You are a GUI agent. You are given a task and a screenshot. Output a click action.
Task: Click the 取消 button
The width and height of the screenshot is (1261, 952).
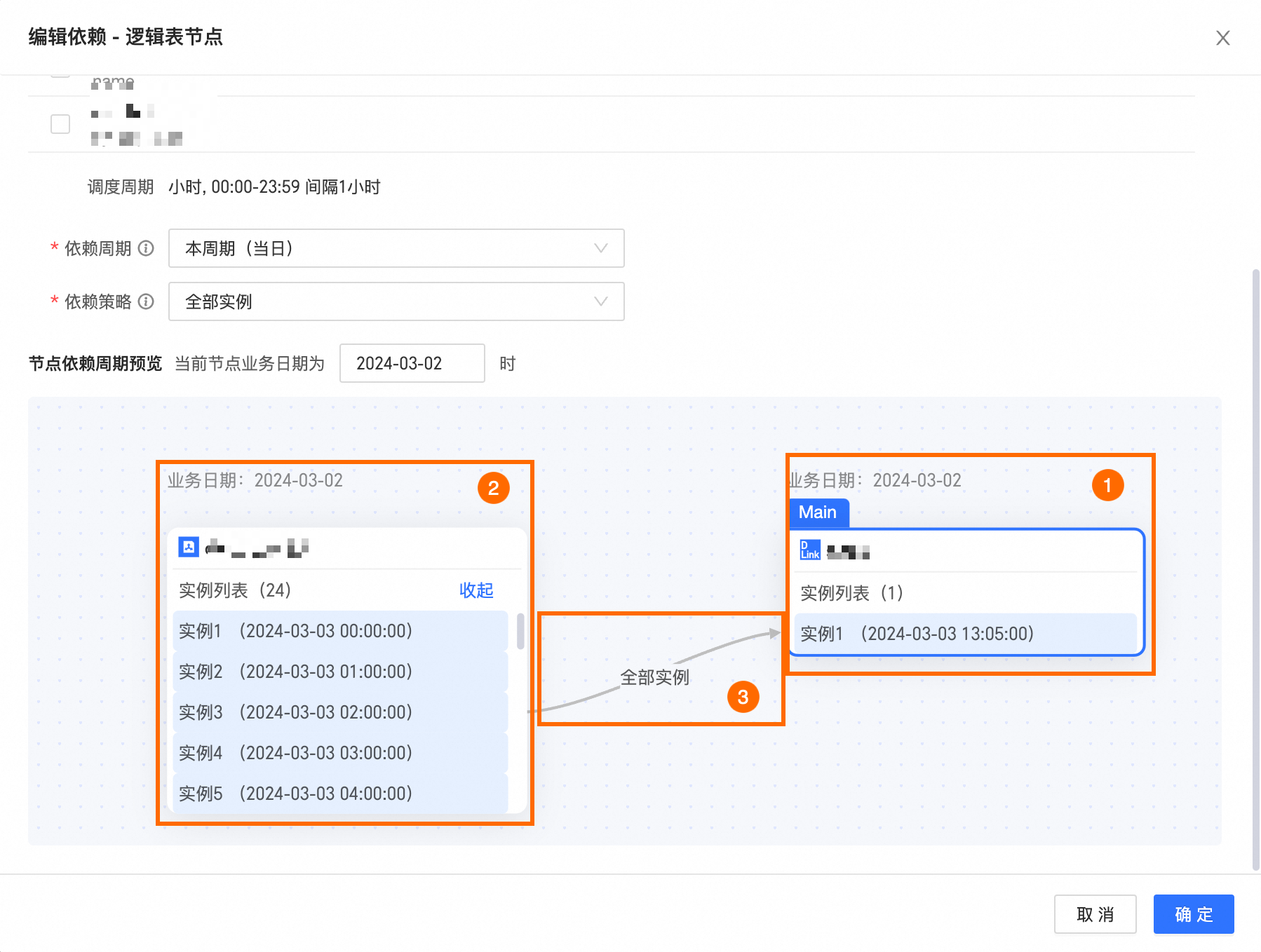[x=1095, y=914]
